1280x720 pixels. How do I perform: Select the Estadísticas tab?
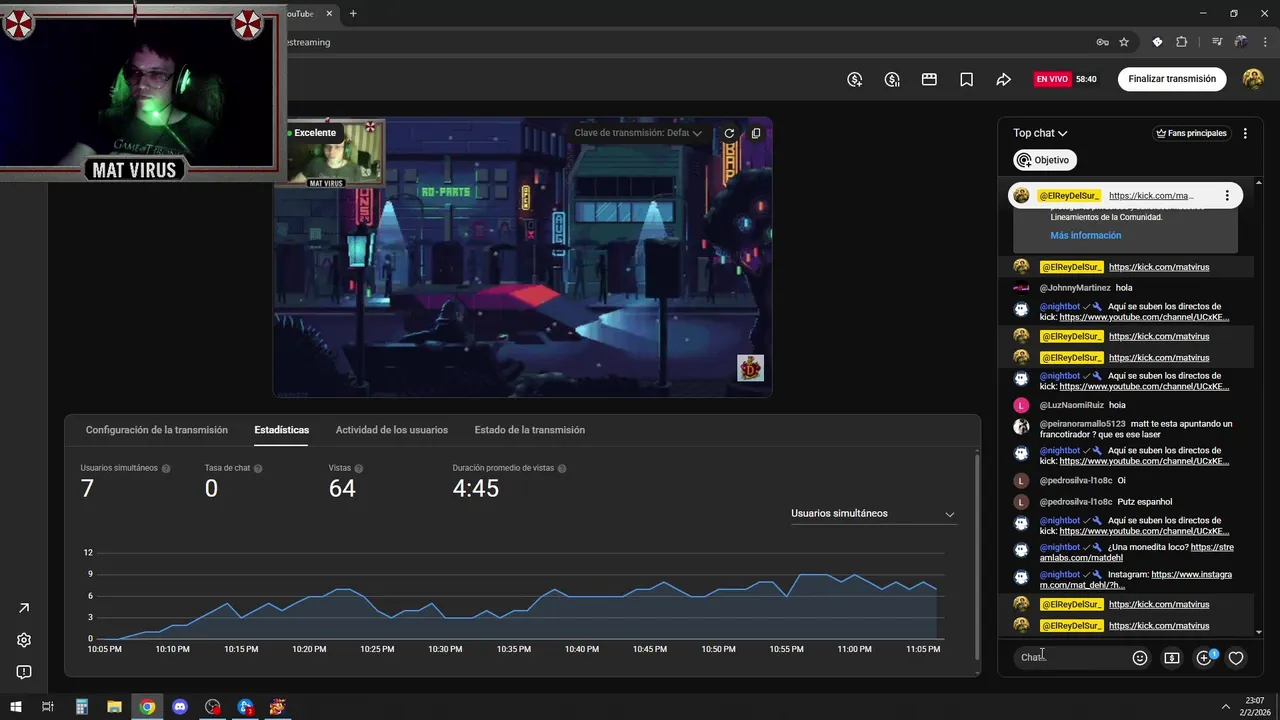coord(282,430)
